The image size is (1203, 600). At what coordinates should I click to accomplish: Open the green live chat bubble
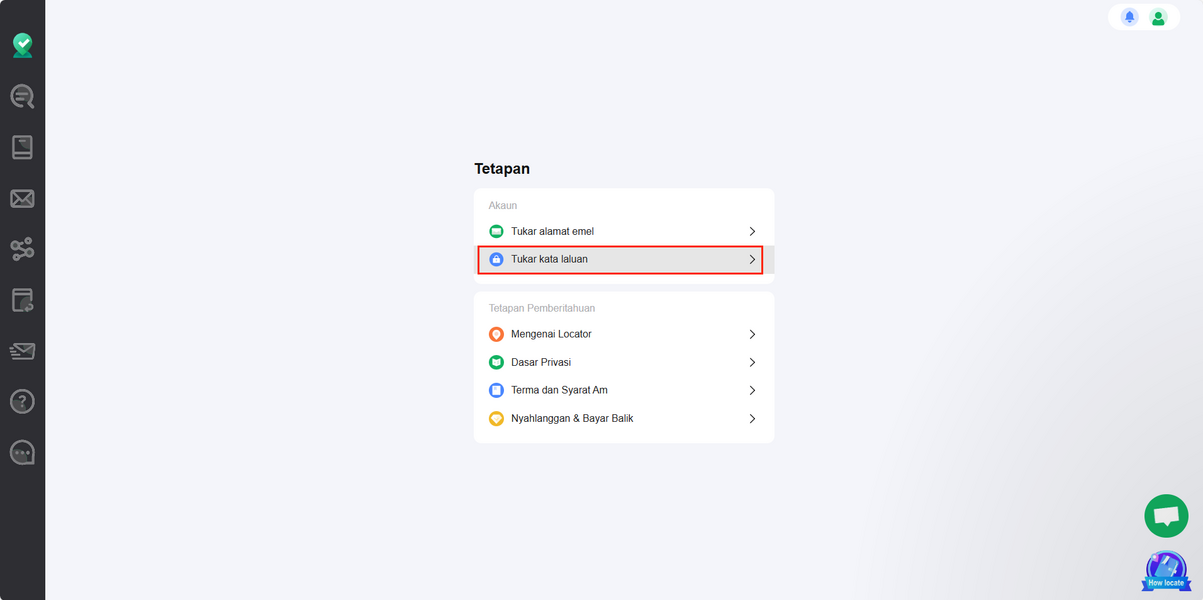pos(1166,516)
